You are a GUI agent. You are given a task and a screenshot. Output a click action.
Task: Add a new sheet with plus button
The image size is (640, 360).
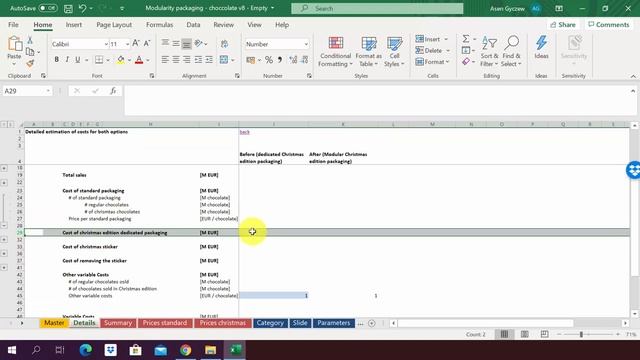point(371,323)
